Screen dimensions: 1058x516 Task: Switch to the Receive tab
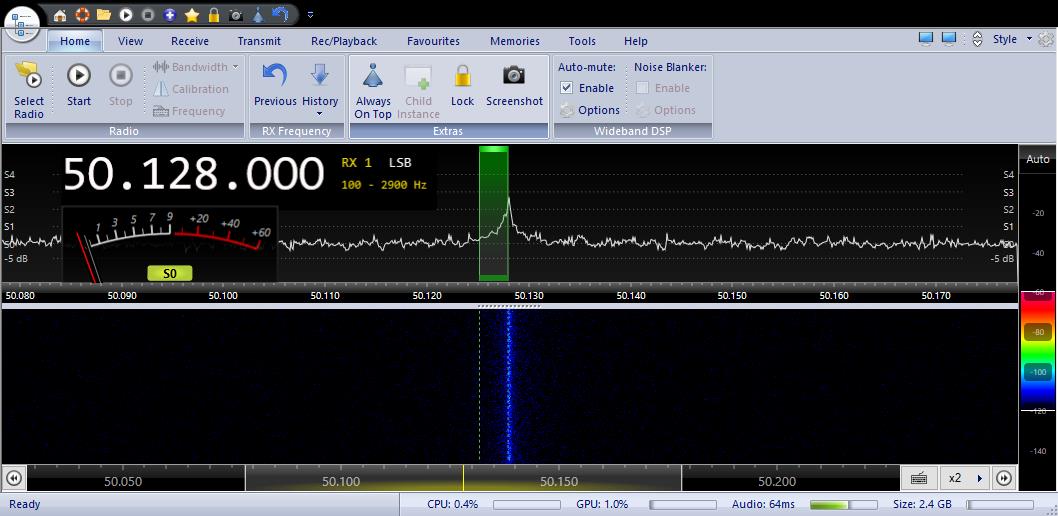coord(190,41)
